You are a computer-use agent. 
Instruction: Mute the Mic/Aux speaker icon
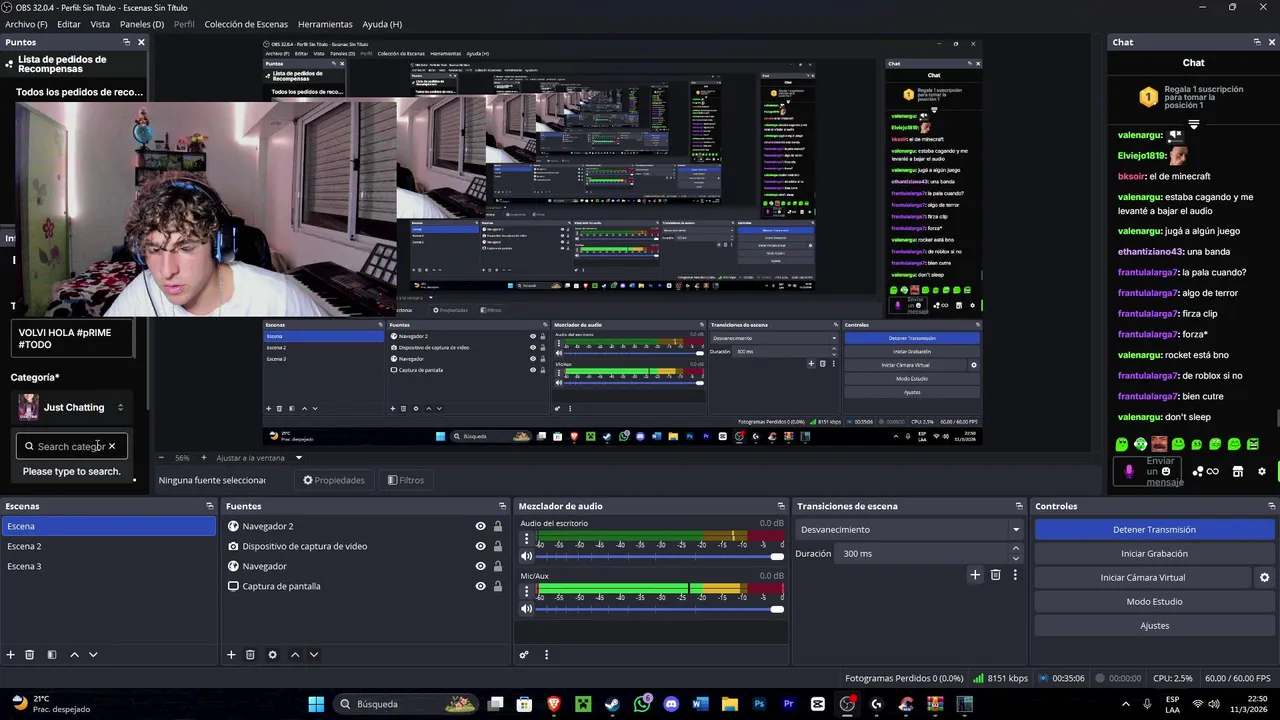(527, 609)
